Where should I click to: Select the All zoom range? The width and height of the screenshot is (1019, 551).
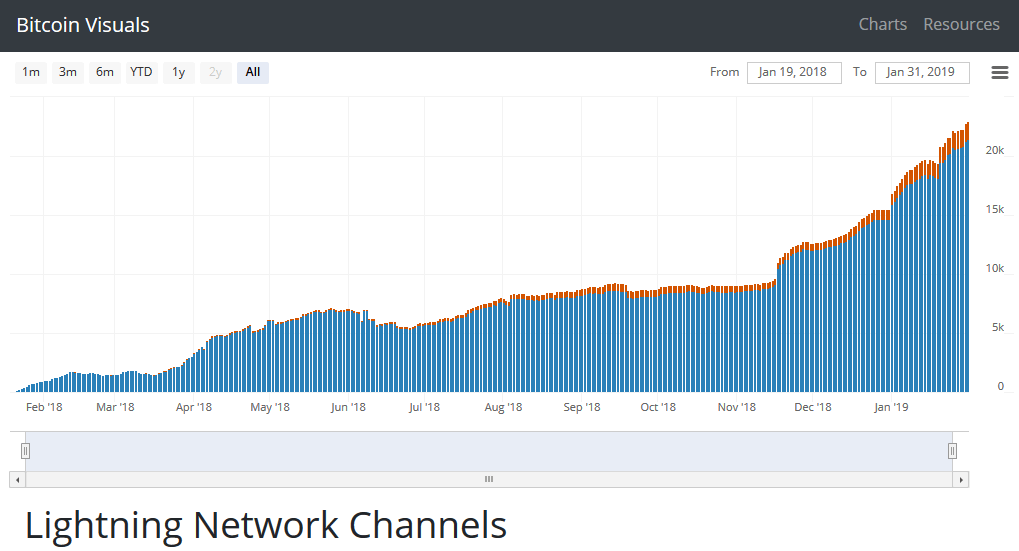[253, 72]
